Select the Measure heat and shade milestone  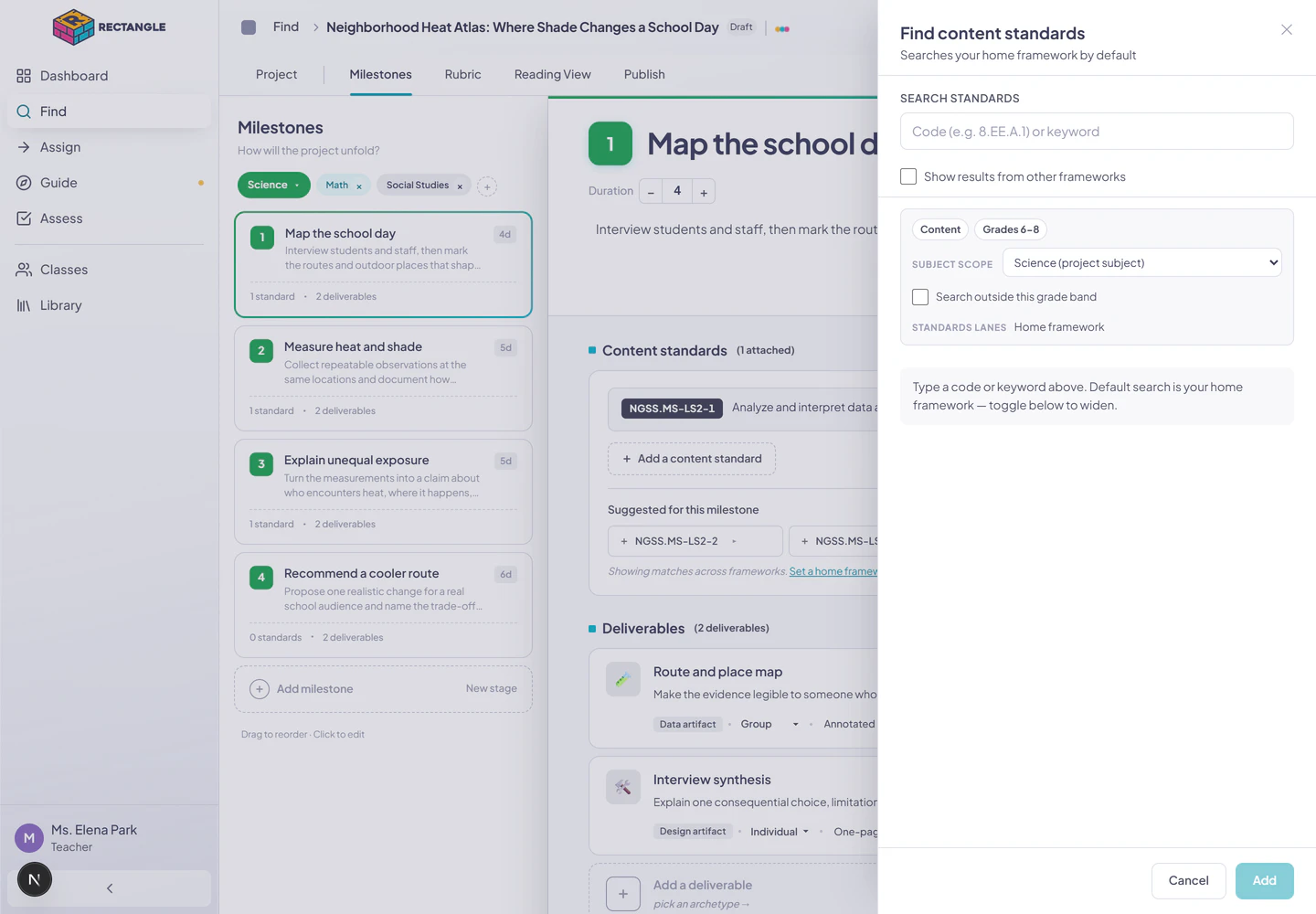point(383,378)
